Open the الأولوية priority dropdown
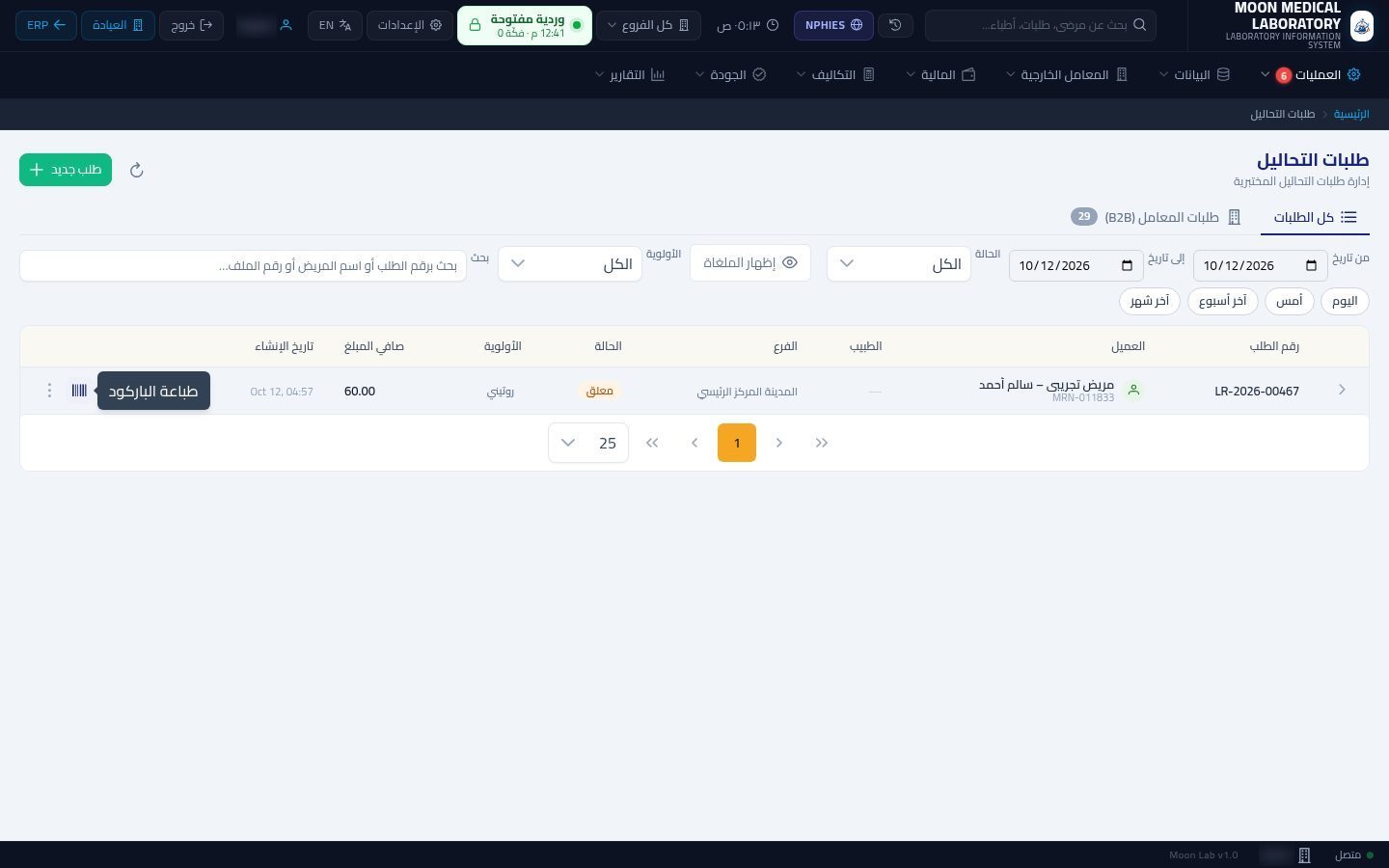Viewport: 1389px width, 868px height. (x=570, y=263)
